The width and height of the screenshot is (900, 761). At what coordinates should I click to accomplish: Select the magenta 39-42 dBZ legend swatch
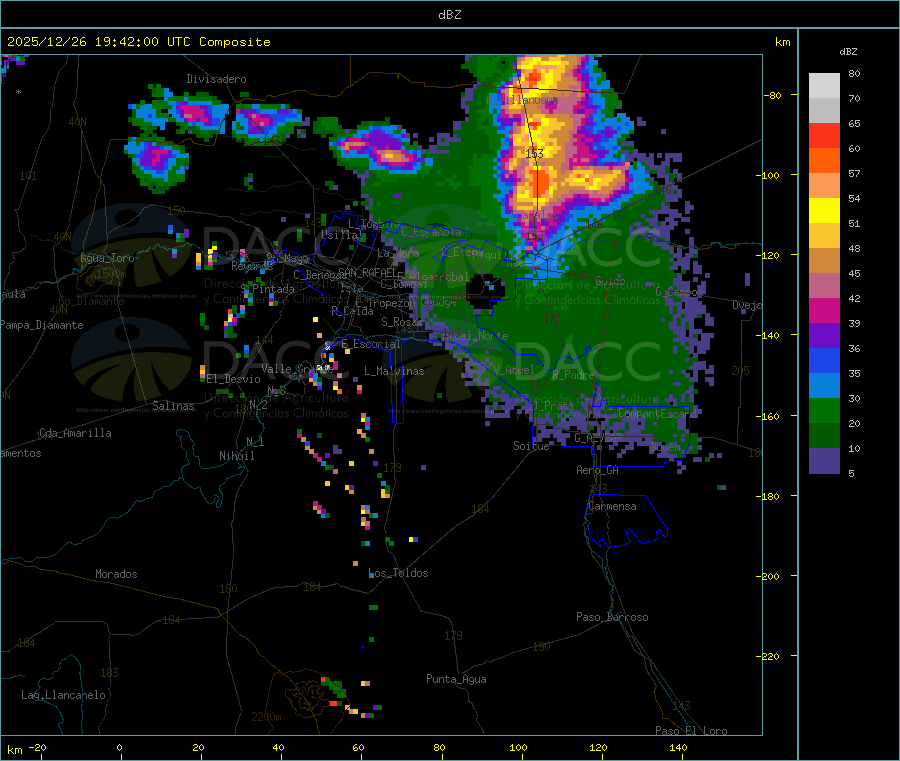[824, 310]
